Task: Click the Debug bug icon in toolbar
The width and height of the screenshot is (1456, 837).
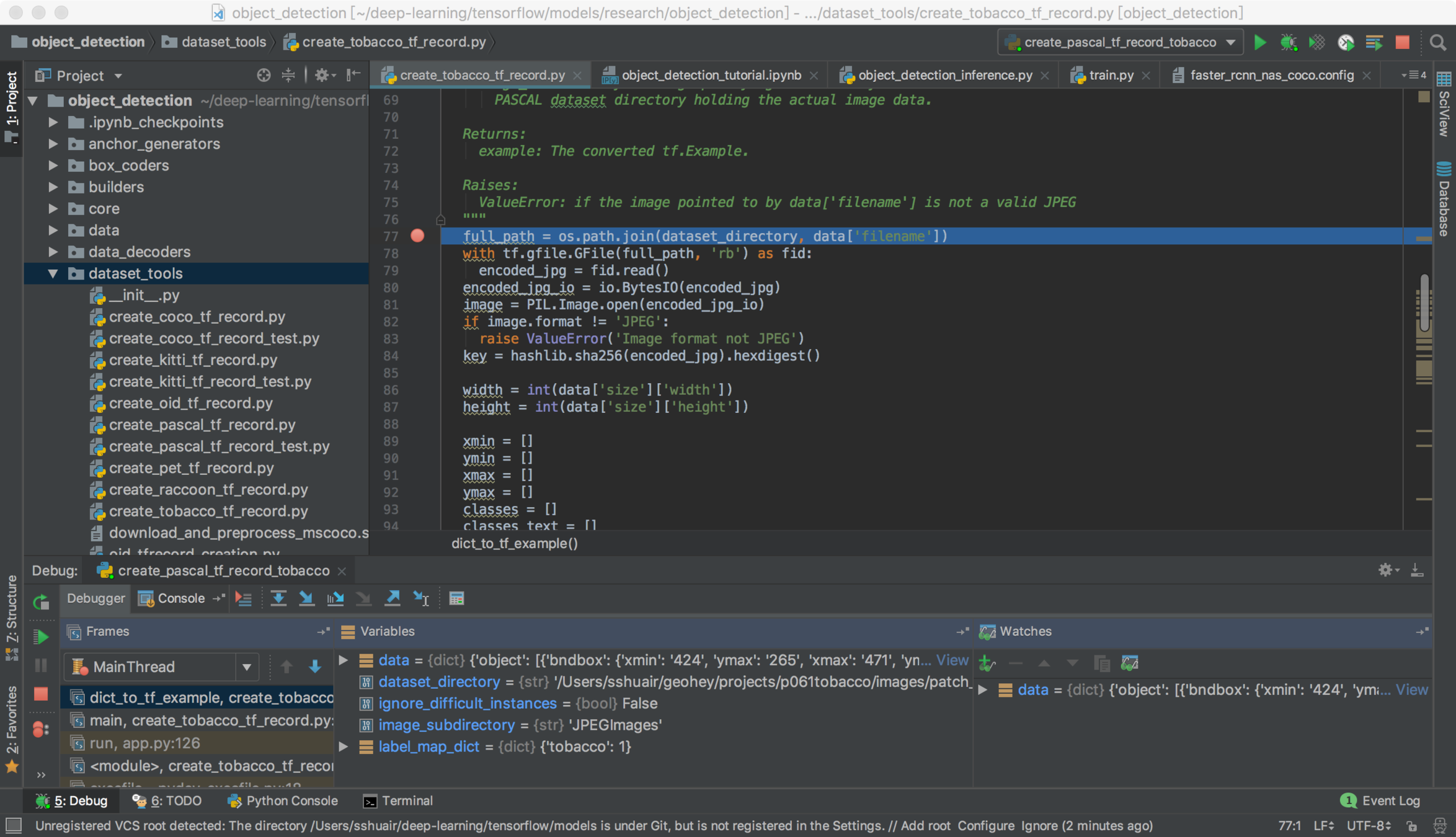Action: click(1289, 42)
